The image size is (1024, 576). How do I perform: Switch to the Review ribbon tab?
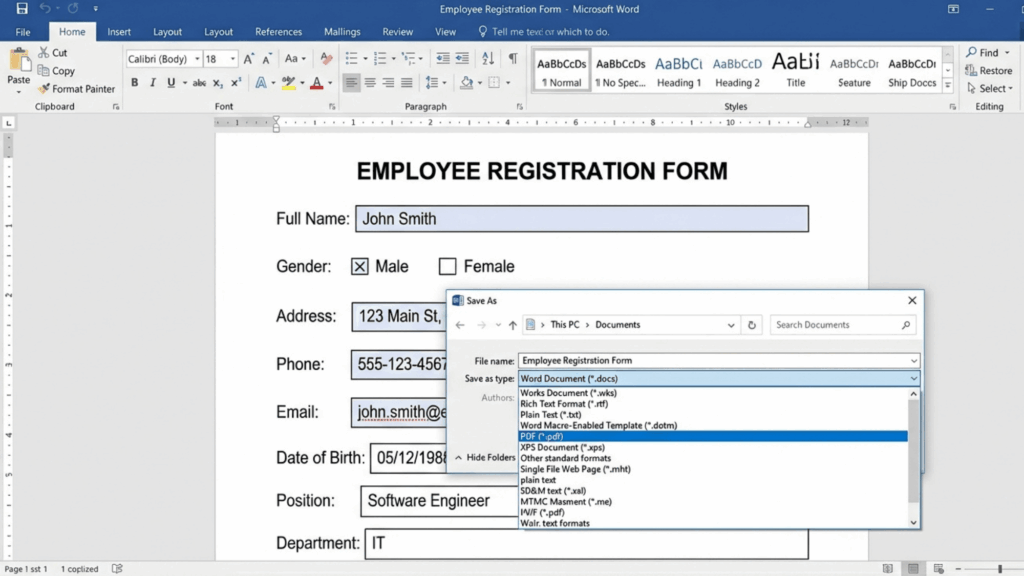(x=397, y=31)
